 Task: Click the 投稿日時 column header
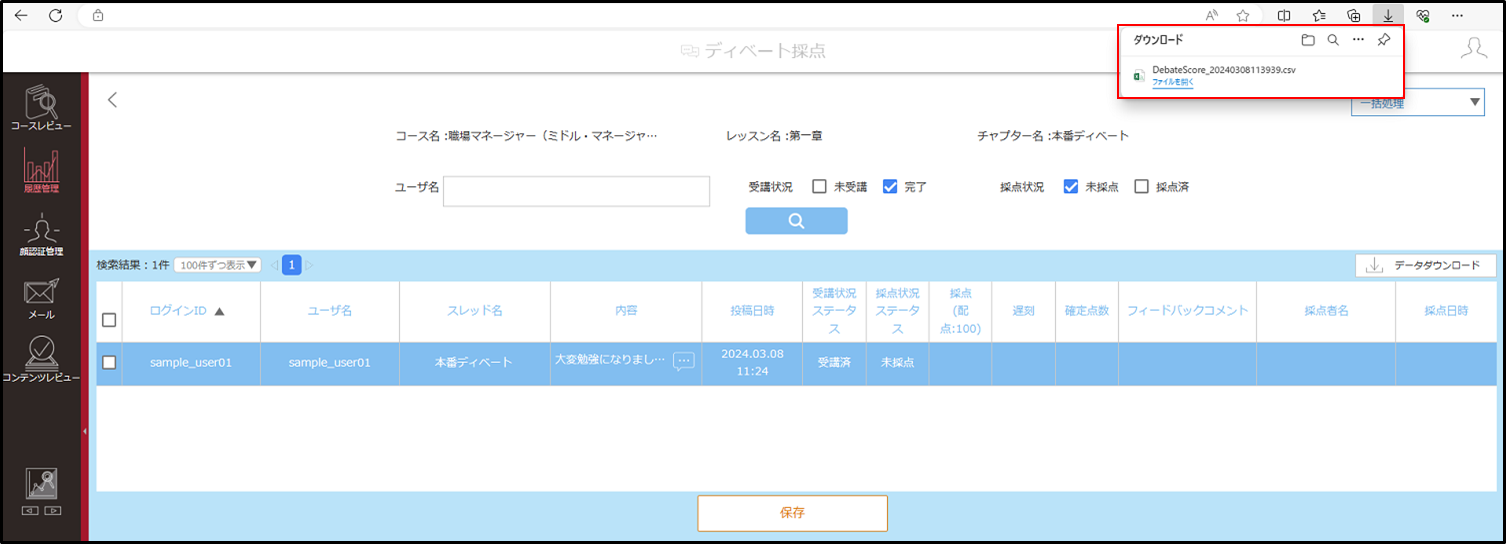click(x=752, y=311)
